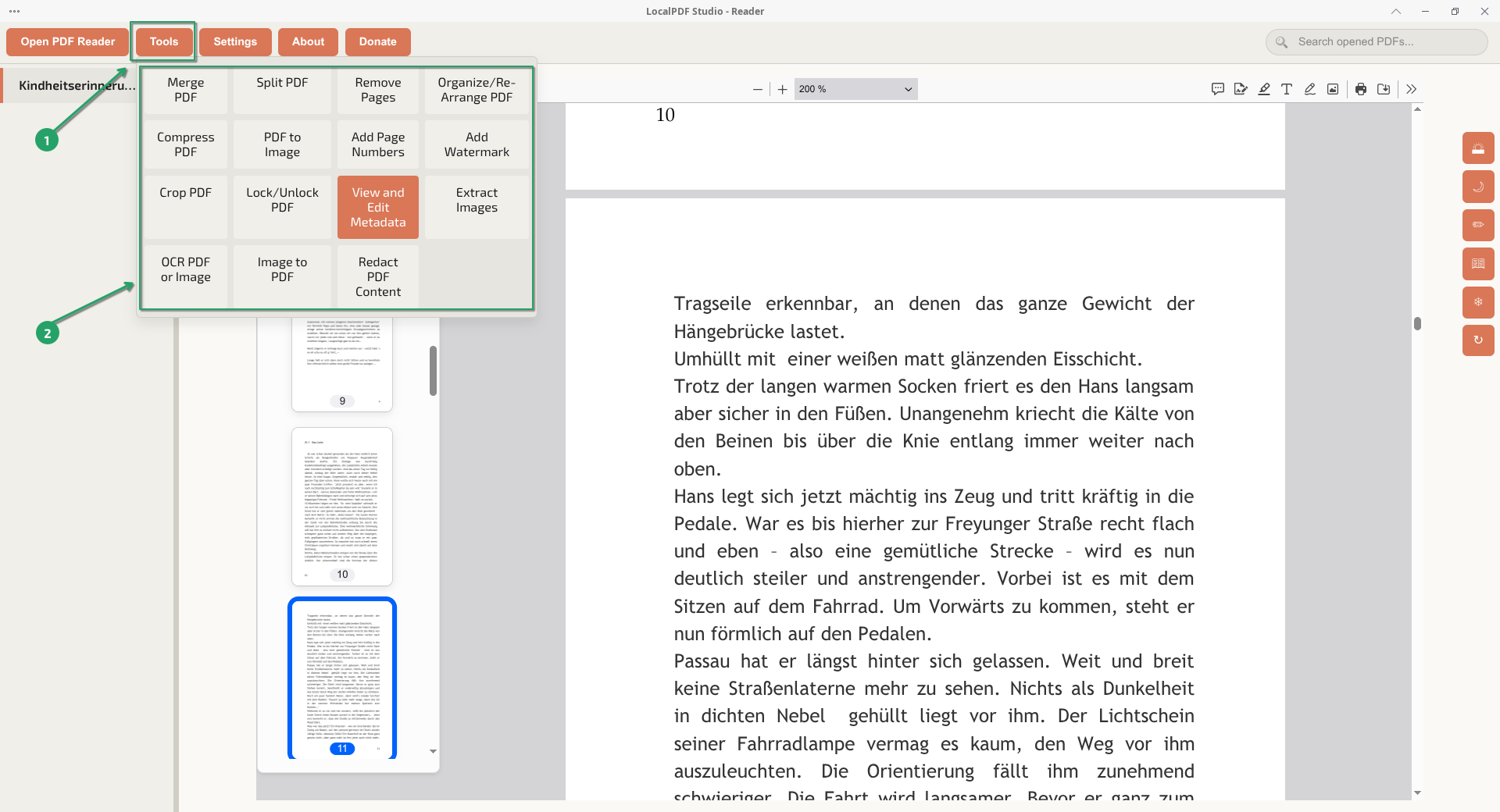
Task: Select Merge PDF from Tools menu
Action: 185,90
